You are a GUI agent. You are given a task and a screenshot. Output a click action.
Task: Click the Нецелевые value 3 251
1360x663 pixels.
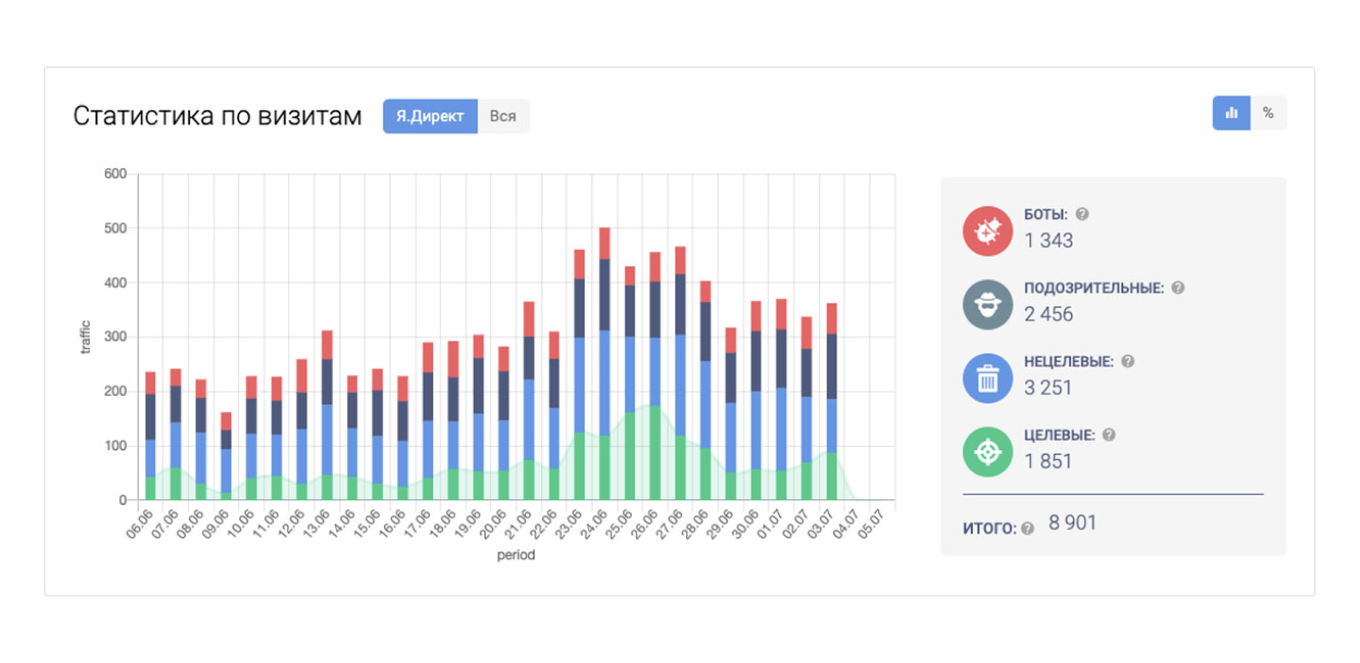(x=1048, y=388)
